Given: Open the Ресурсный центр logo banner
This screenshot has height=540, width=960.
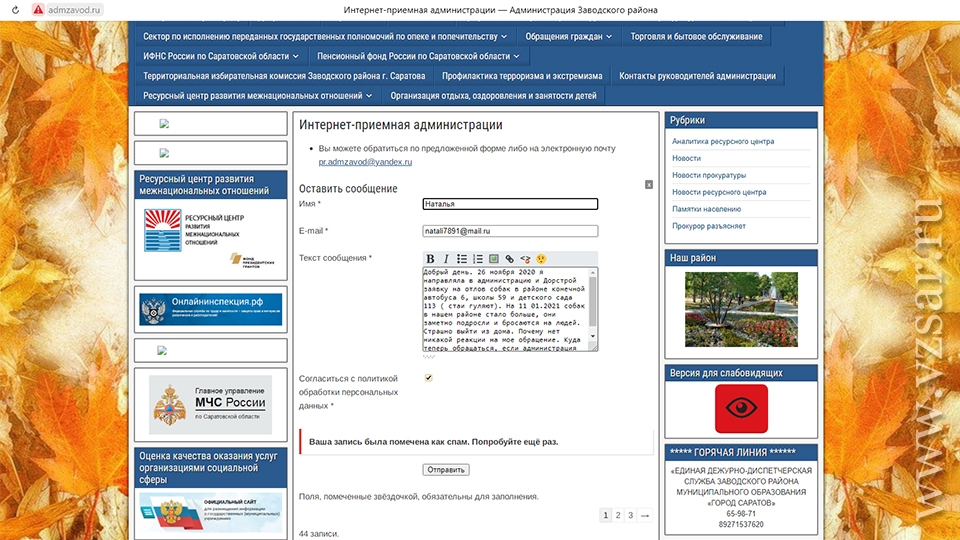Looking at the screenshot, I should pos(211,238).
